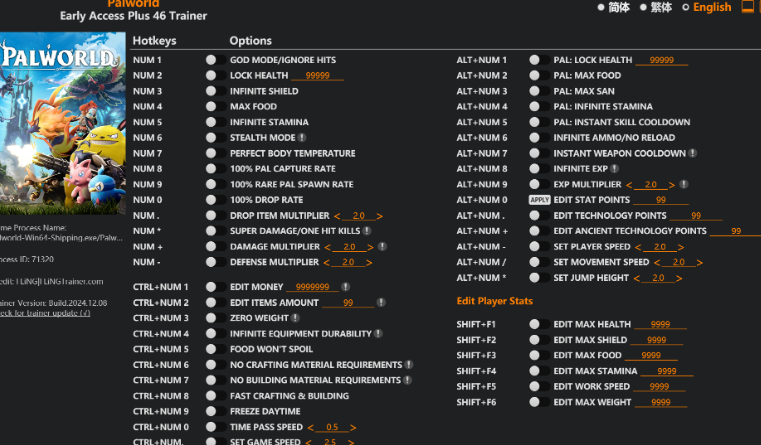Click info icon beside Infinite Equipment Durability
Viewport: 761px width, 445px height.
click(378, 333)
